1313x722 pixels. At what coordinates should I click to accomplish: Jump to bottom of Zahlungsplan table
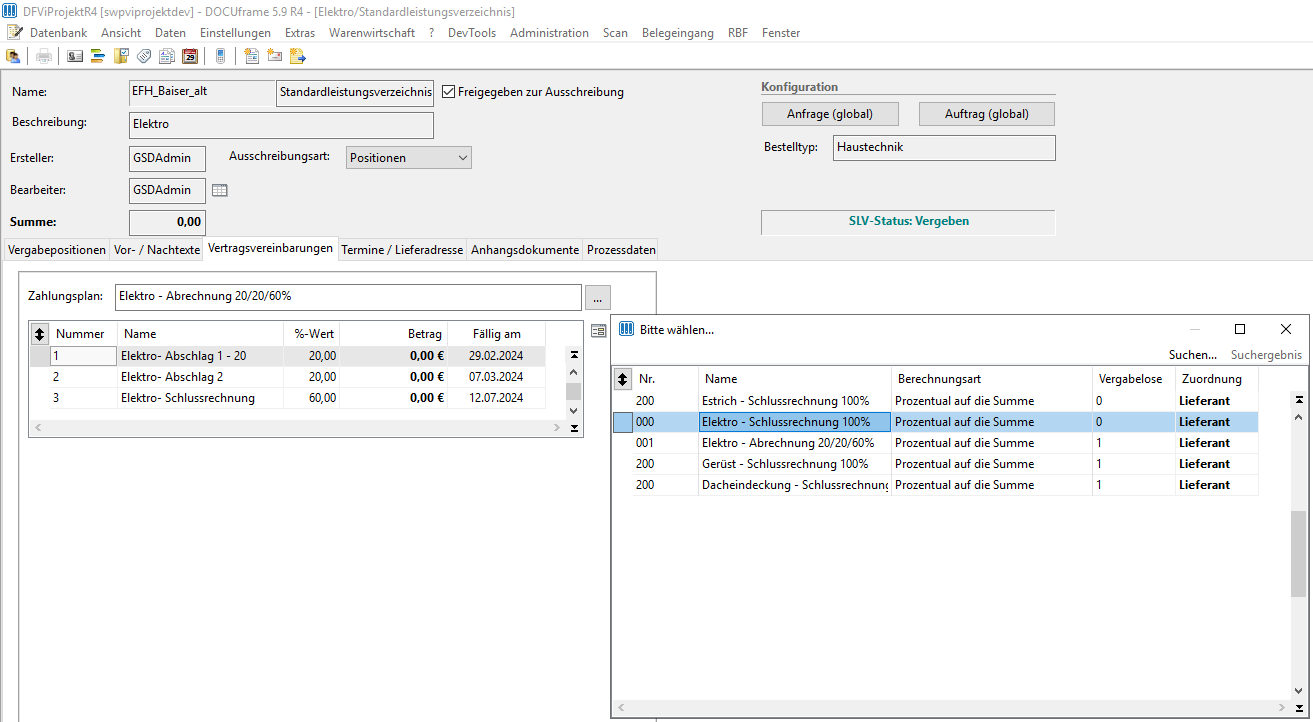coord(573,428)
